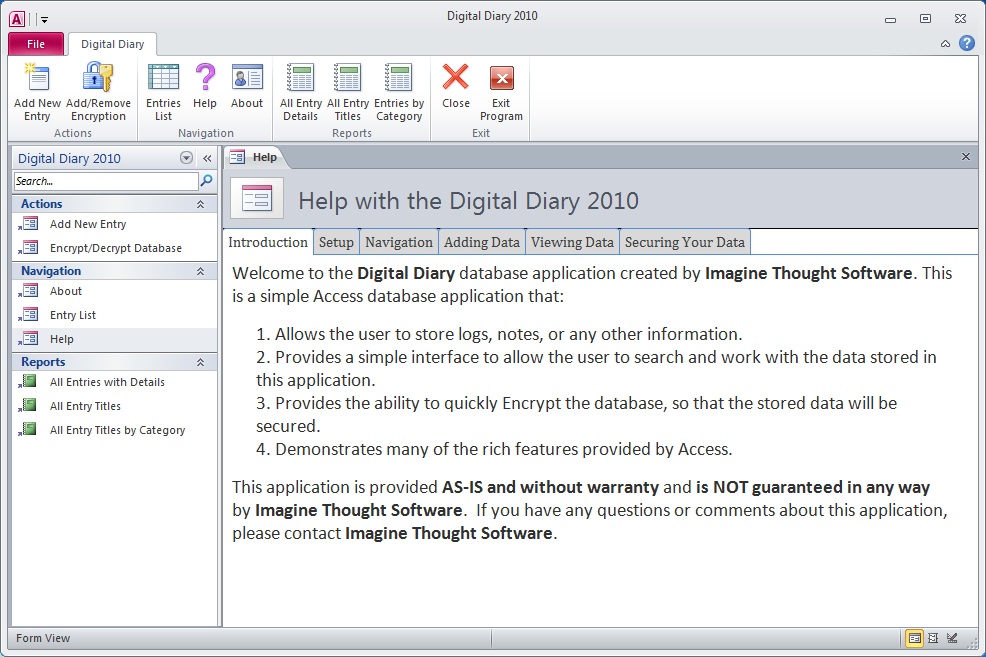Switch to Form View using the status bar icon
The height and width of the screenshot is (657, 986).
(914, 638)
